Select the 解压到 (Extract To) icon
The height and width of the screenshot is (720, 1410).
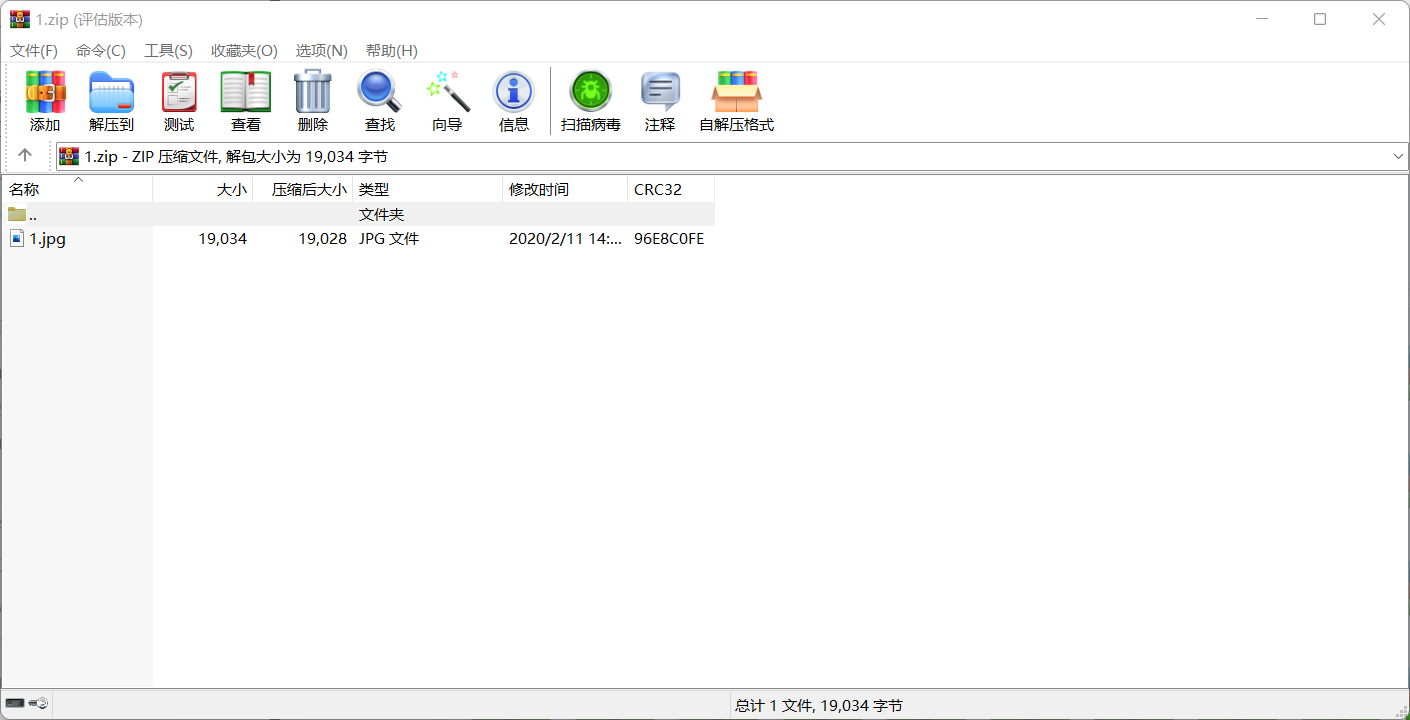tap(111, 100)
